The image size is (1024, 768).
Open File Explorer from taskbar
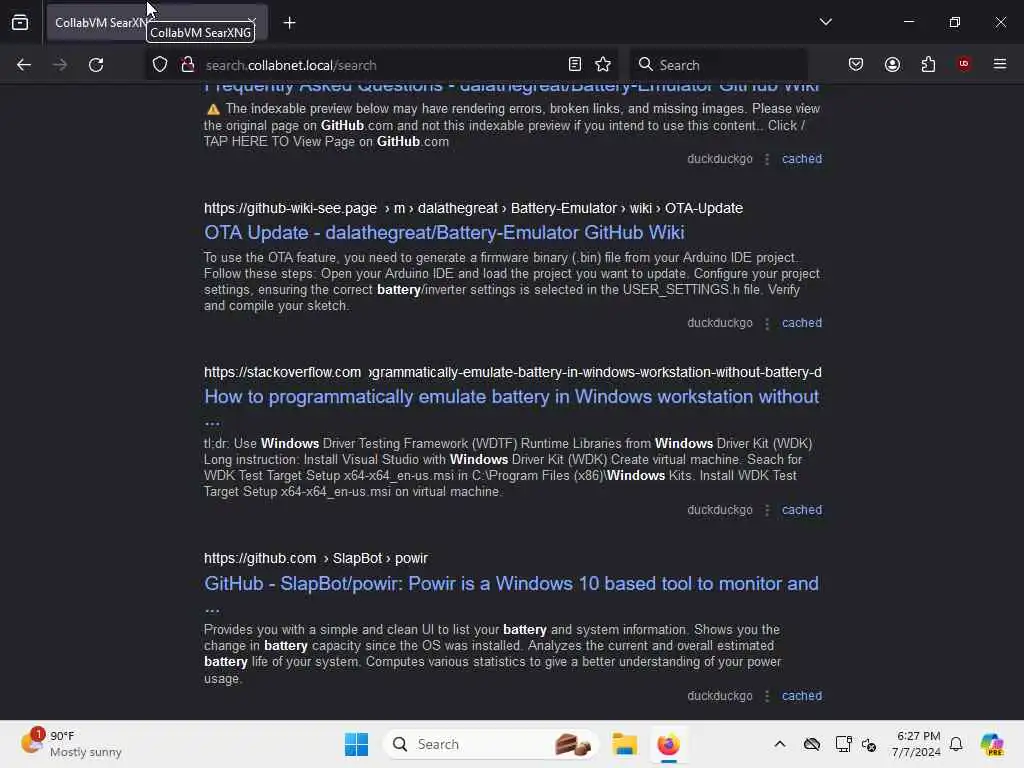pos(624,744)
